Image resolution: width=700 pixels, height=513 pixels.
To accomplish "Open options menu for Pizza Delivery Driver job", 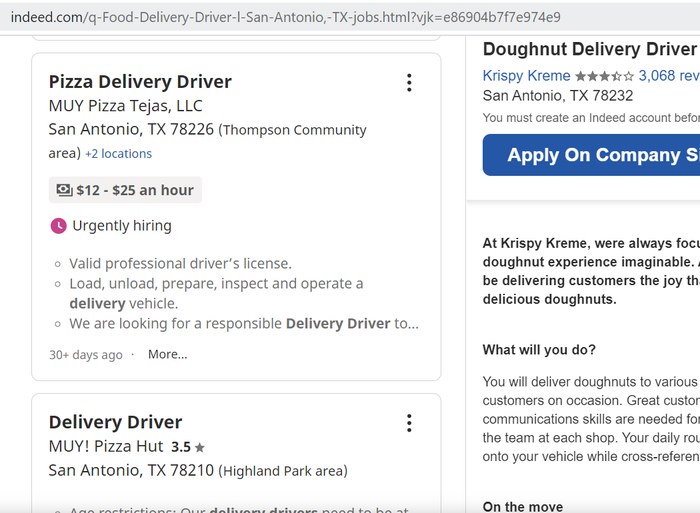I will click(x=409, y=83).
